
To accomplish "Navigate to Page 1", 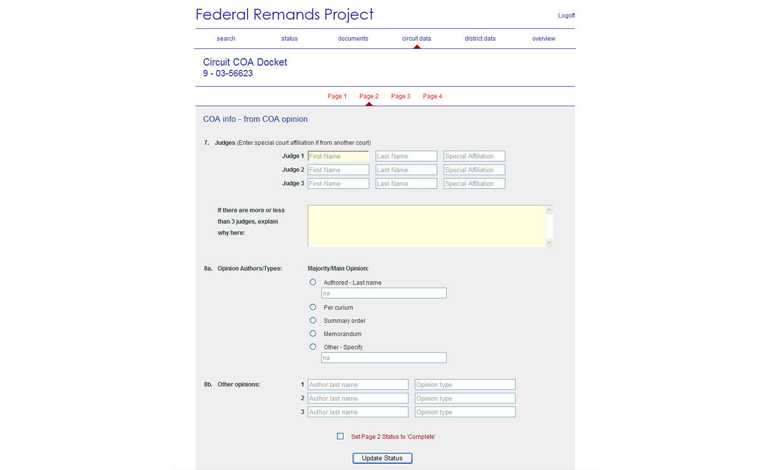I will click(337, 96).
